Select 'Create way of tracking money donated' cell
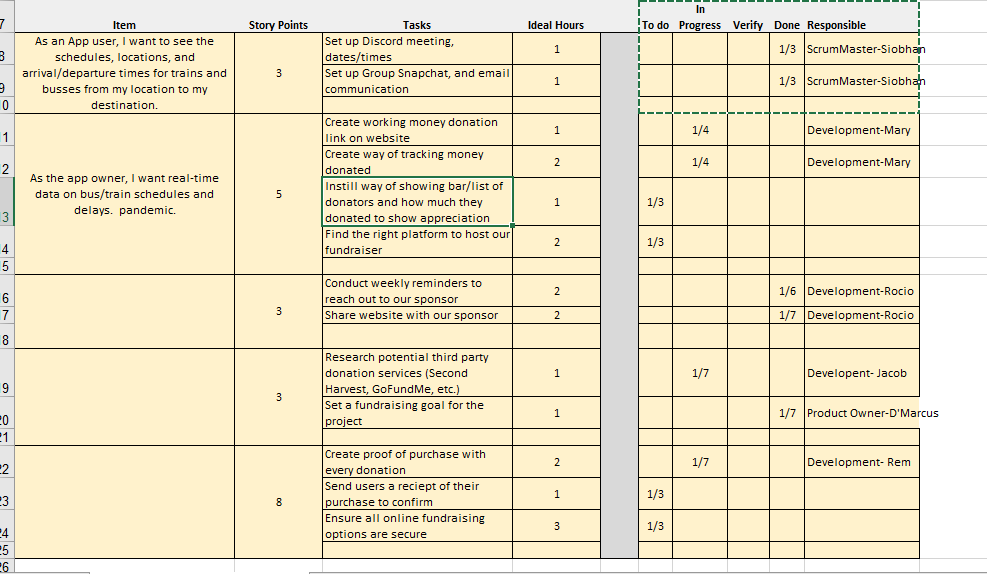The height and width of the screenshot is (574, 987). tap(417, 162)
